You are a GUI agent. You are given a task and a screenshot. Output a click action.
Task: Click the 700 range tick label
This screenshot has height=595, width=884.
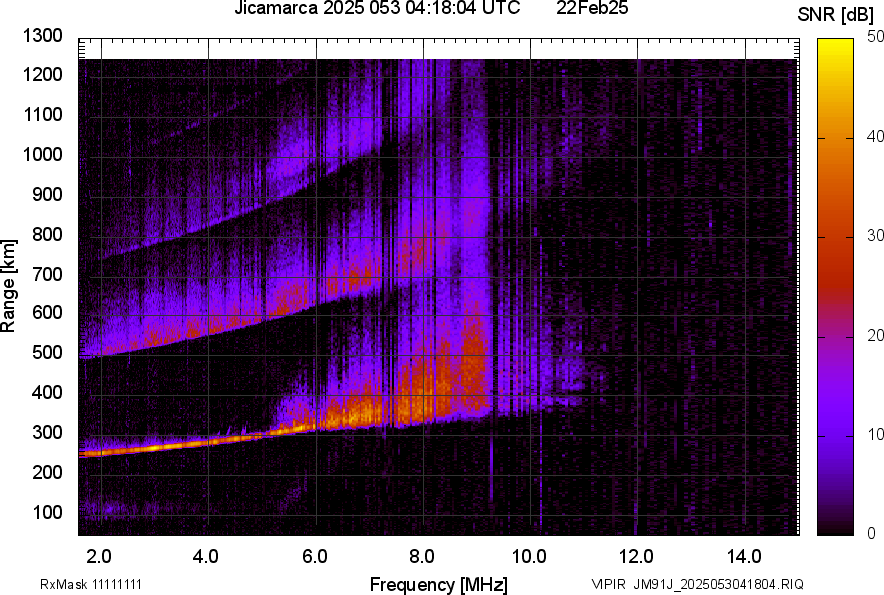coord(47,274)
